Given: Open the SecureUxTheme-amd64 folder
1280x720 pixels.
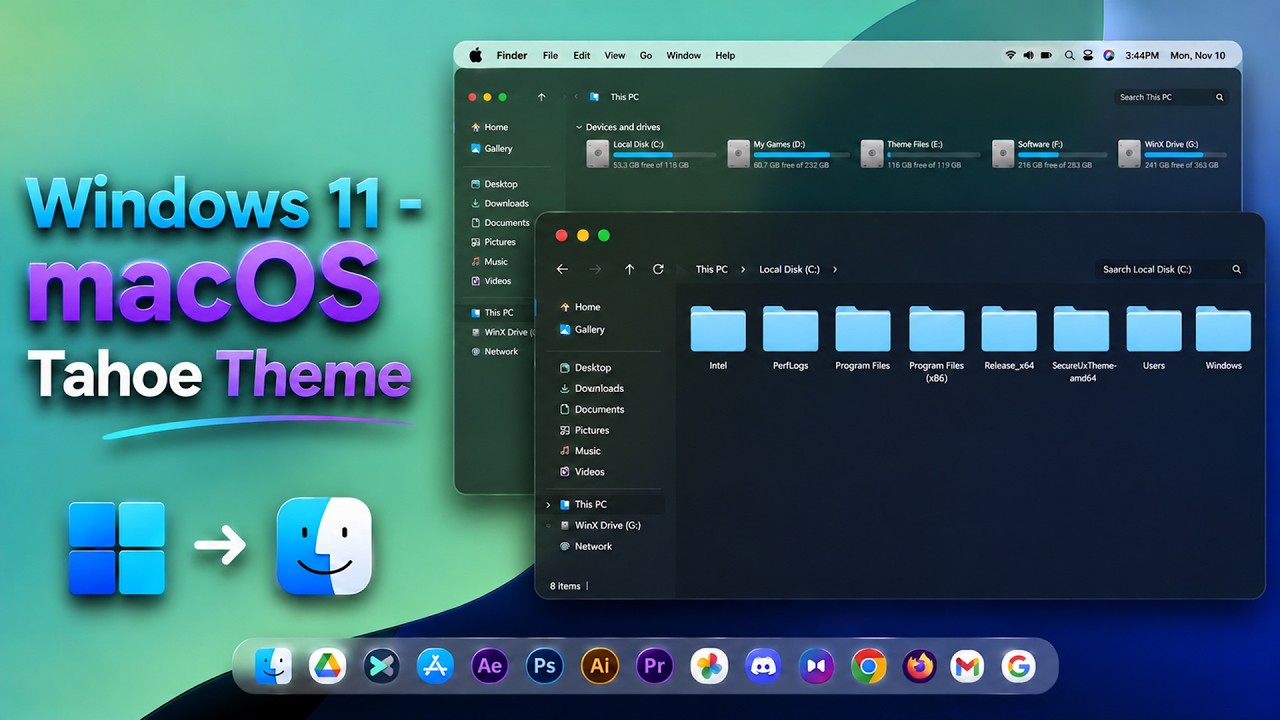Looking at the screenshot, I should click(x=1083, y=344).
